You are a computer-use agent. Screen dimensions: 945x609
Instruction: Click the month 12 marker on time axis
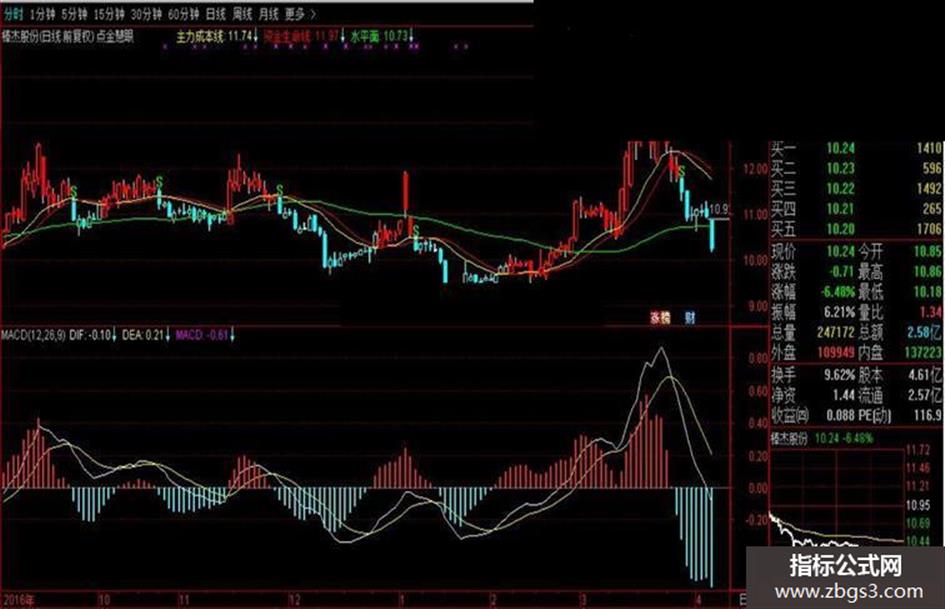pyautogui.click(x=294, y=600)
